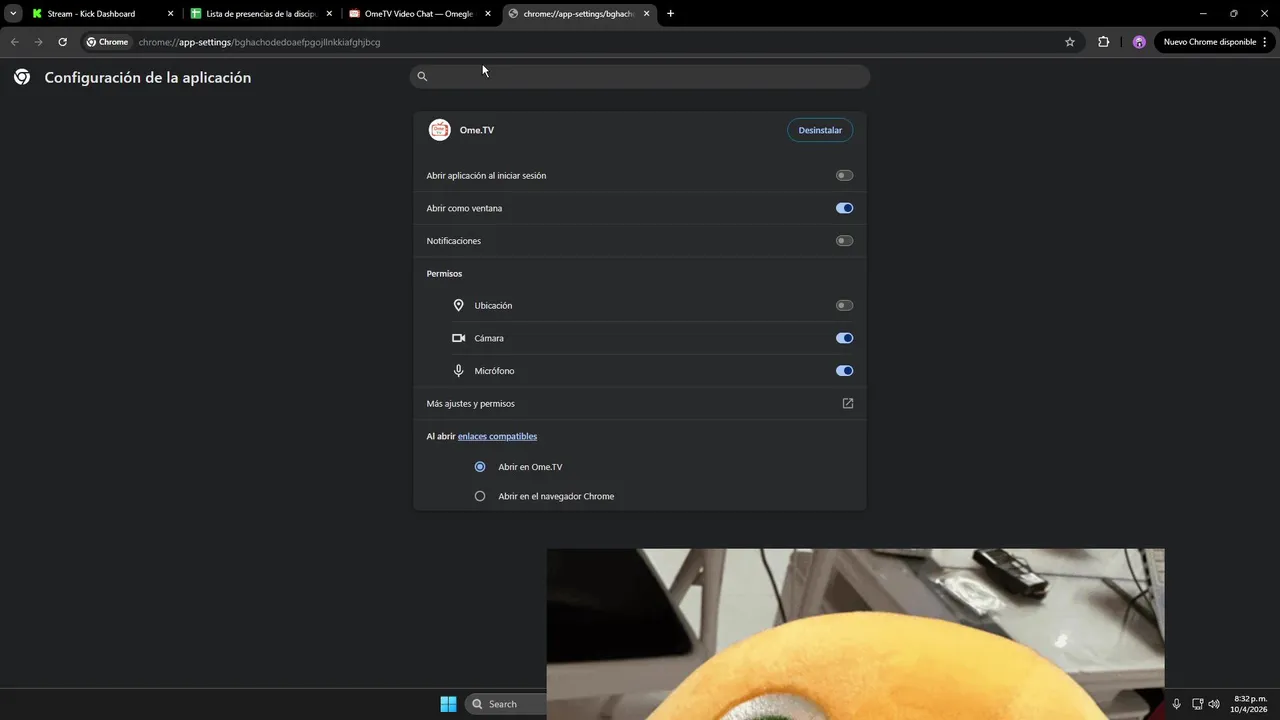Click the Ubicación location pin icon
The height and width of the screenshot is (720, 1280).
click(x=458, y=305)
